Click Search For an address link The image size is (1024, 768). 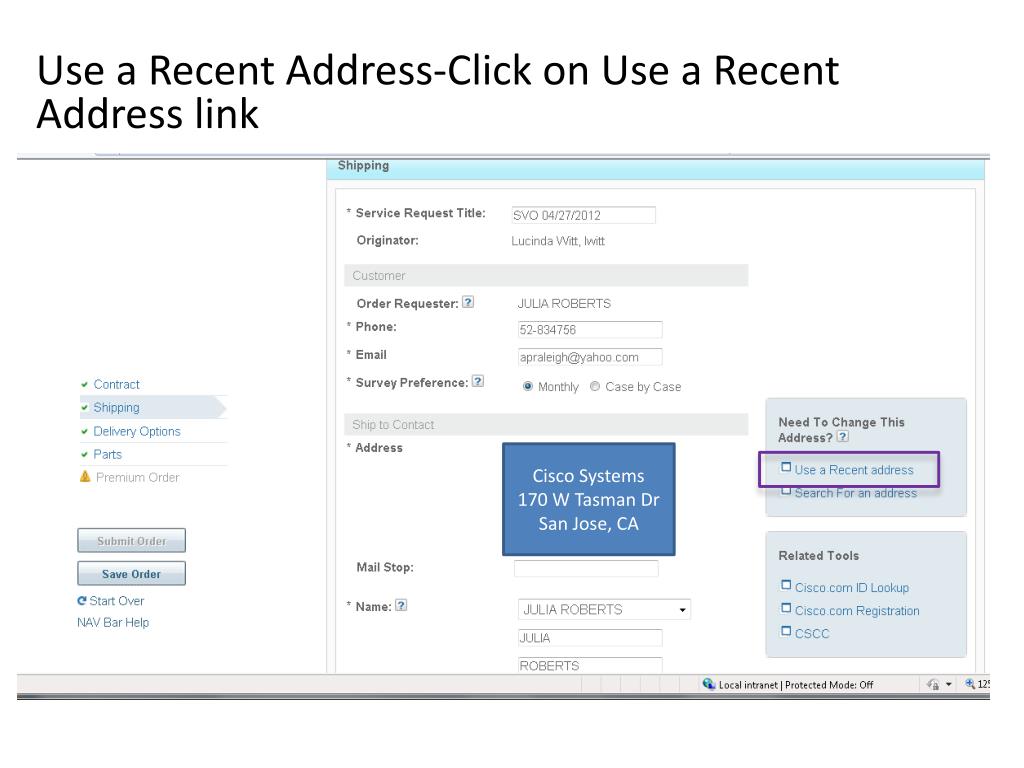(856, 493)
